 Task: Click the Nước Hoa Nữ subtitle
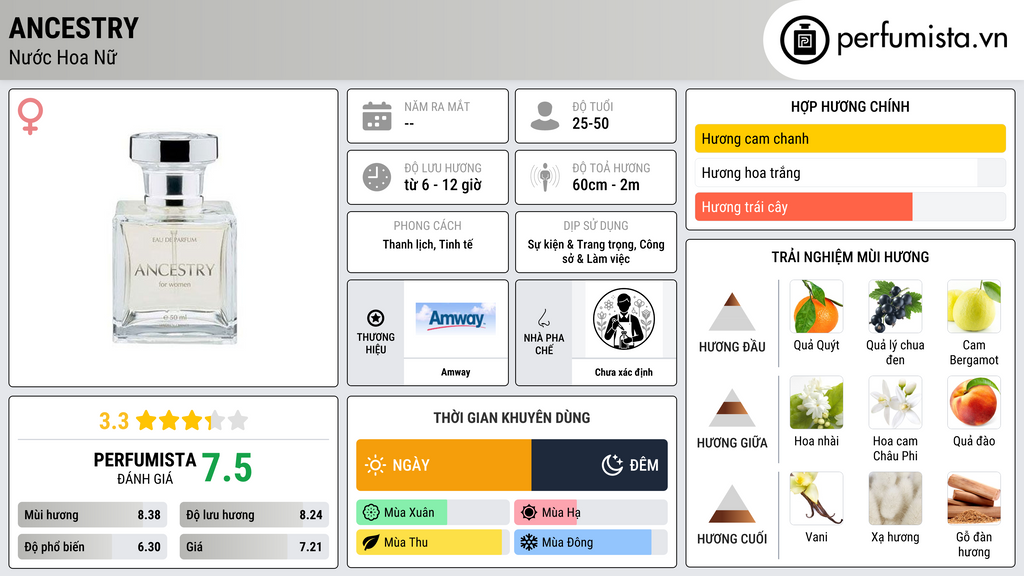63,58
